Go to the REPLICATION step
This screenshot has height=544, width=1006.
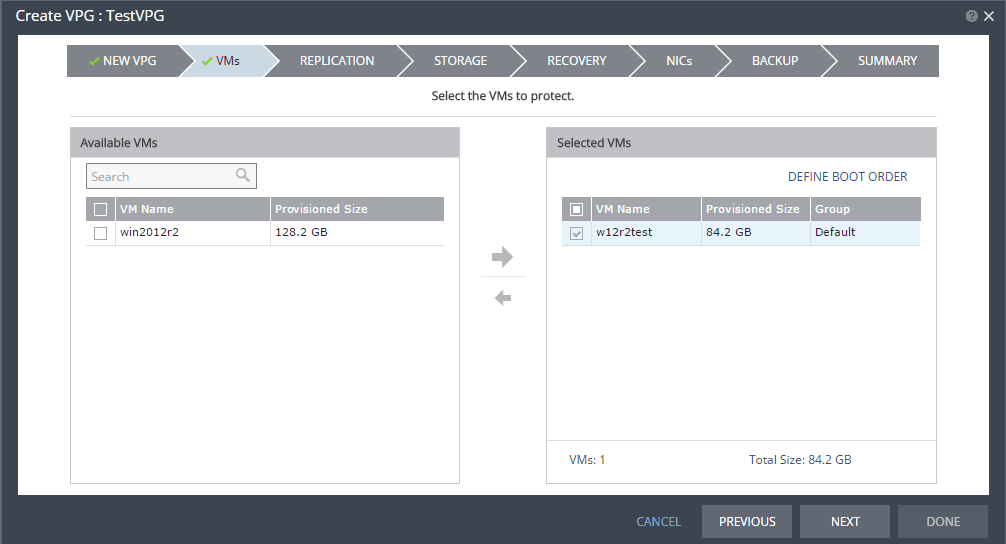pos(337,61)
